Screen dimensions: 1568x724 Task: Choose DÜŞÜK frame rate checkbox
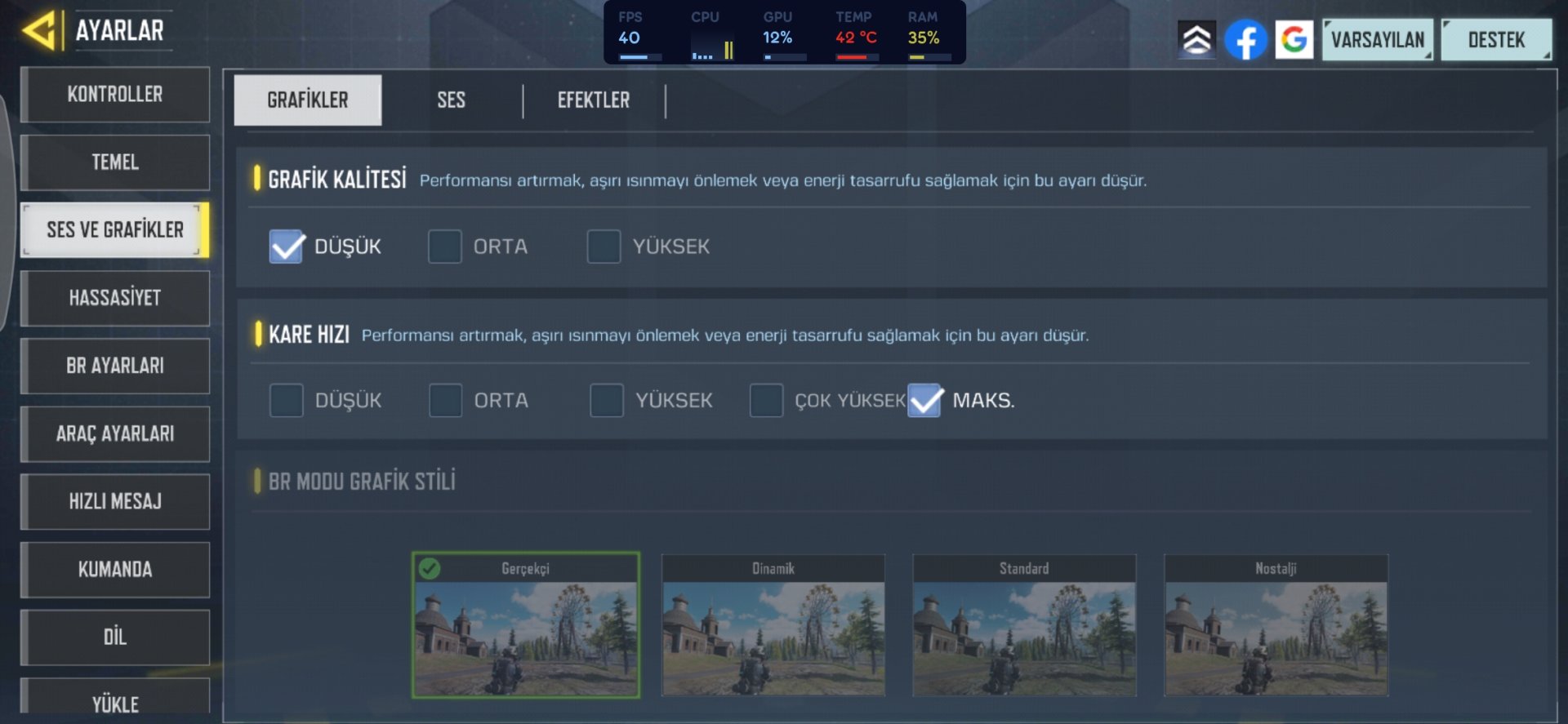[286, 400]
